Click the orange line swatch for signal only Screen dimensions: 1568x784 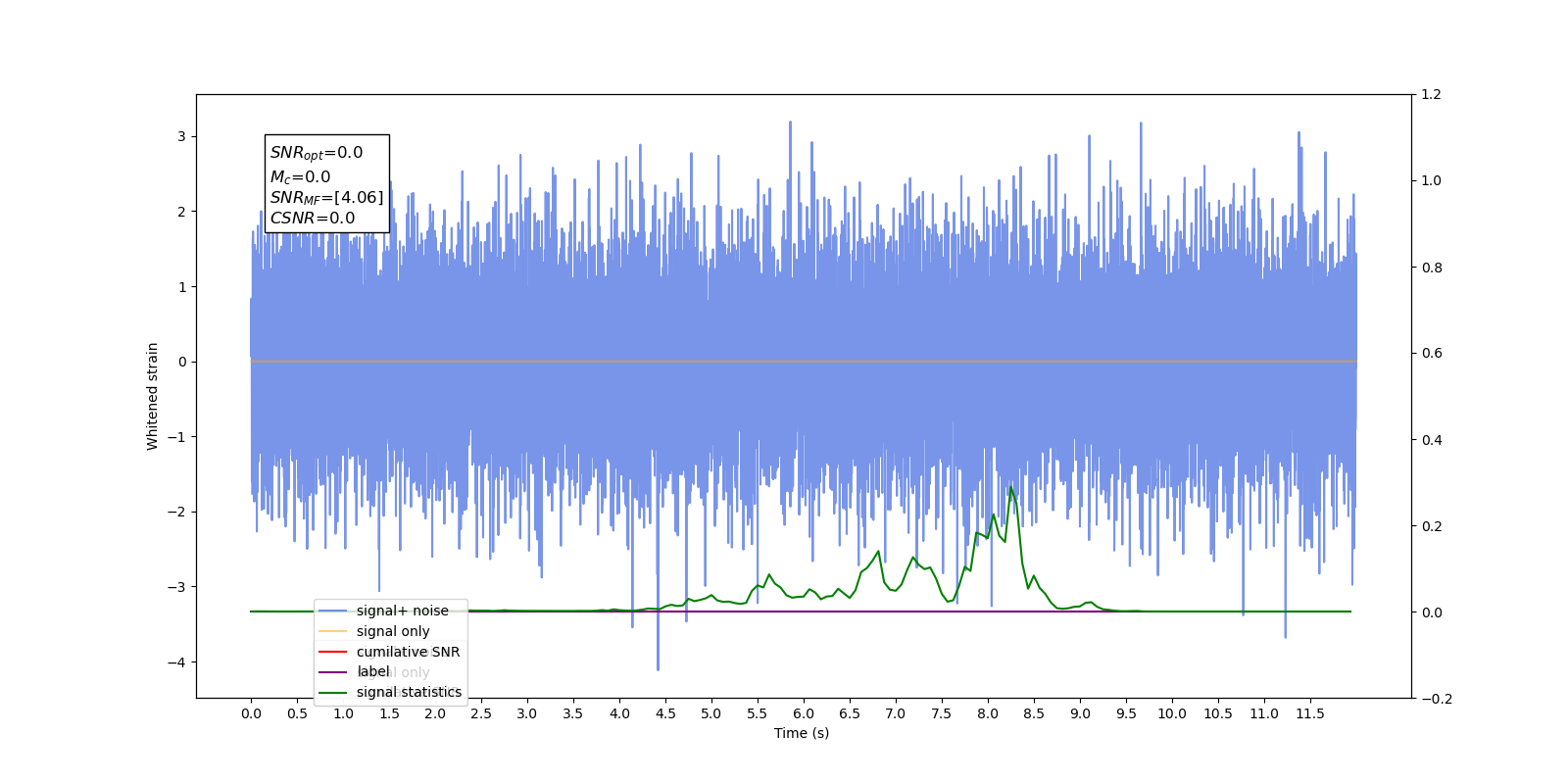tap(333, 631)
